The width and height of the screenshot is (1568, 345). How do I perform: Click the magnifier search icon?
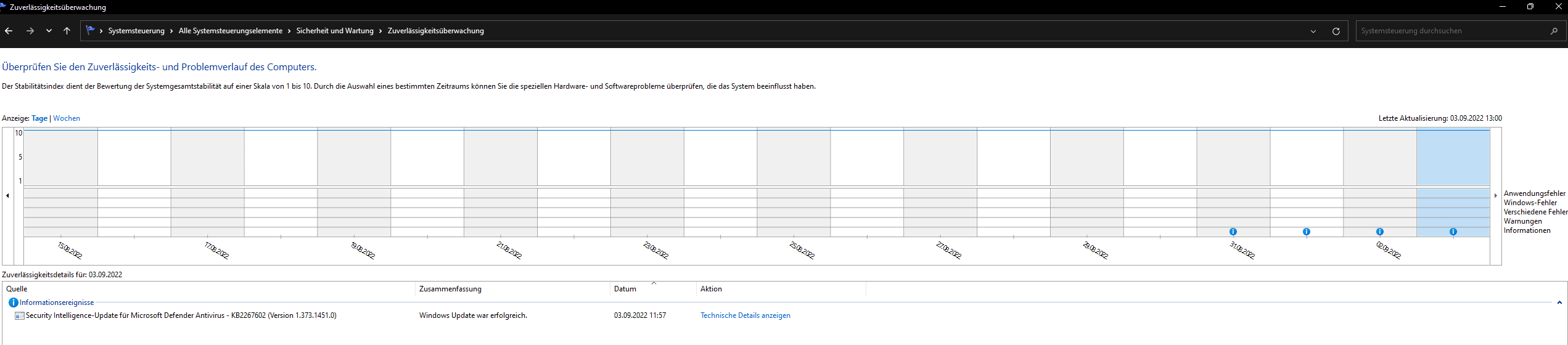(1554, 31)
